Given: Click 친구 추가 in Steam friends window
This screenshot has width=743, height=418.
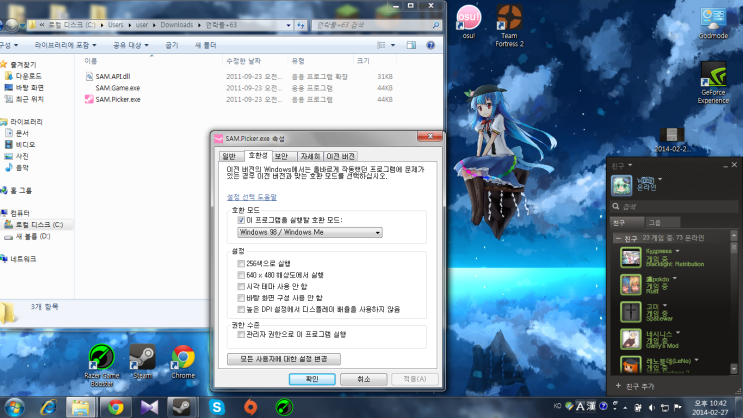Looking at the screenshot, I should 635,386.
